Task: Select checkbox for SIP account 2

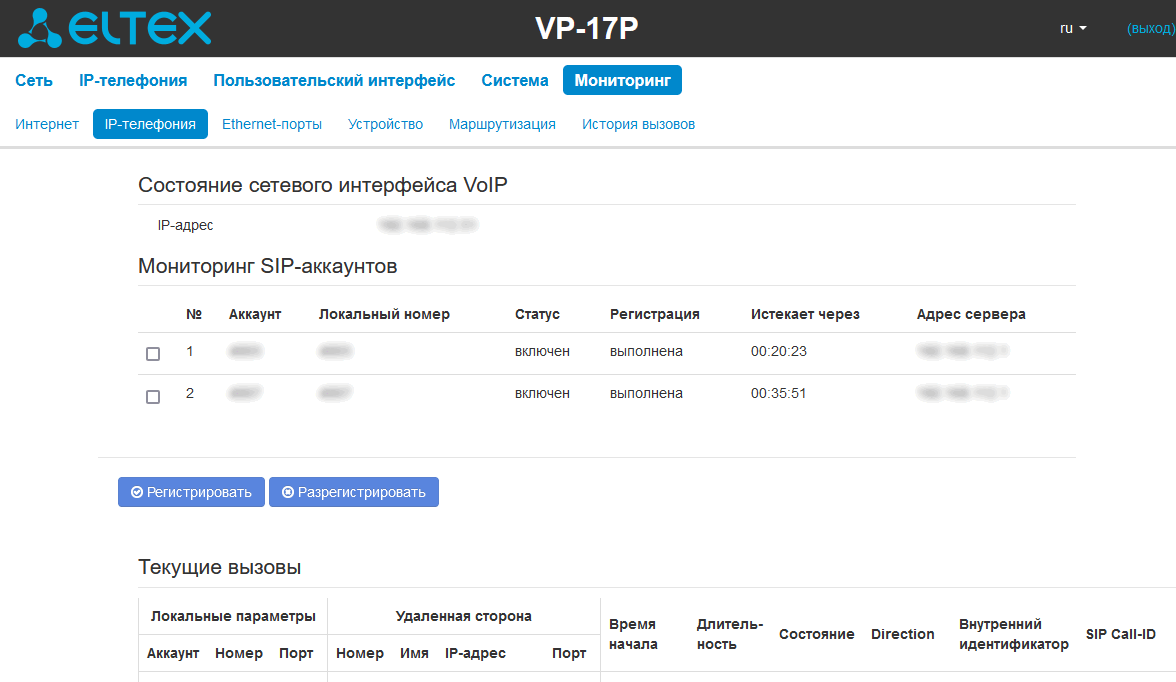Action: pyautogui.click(x=153, y=396)
